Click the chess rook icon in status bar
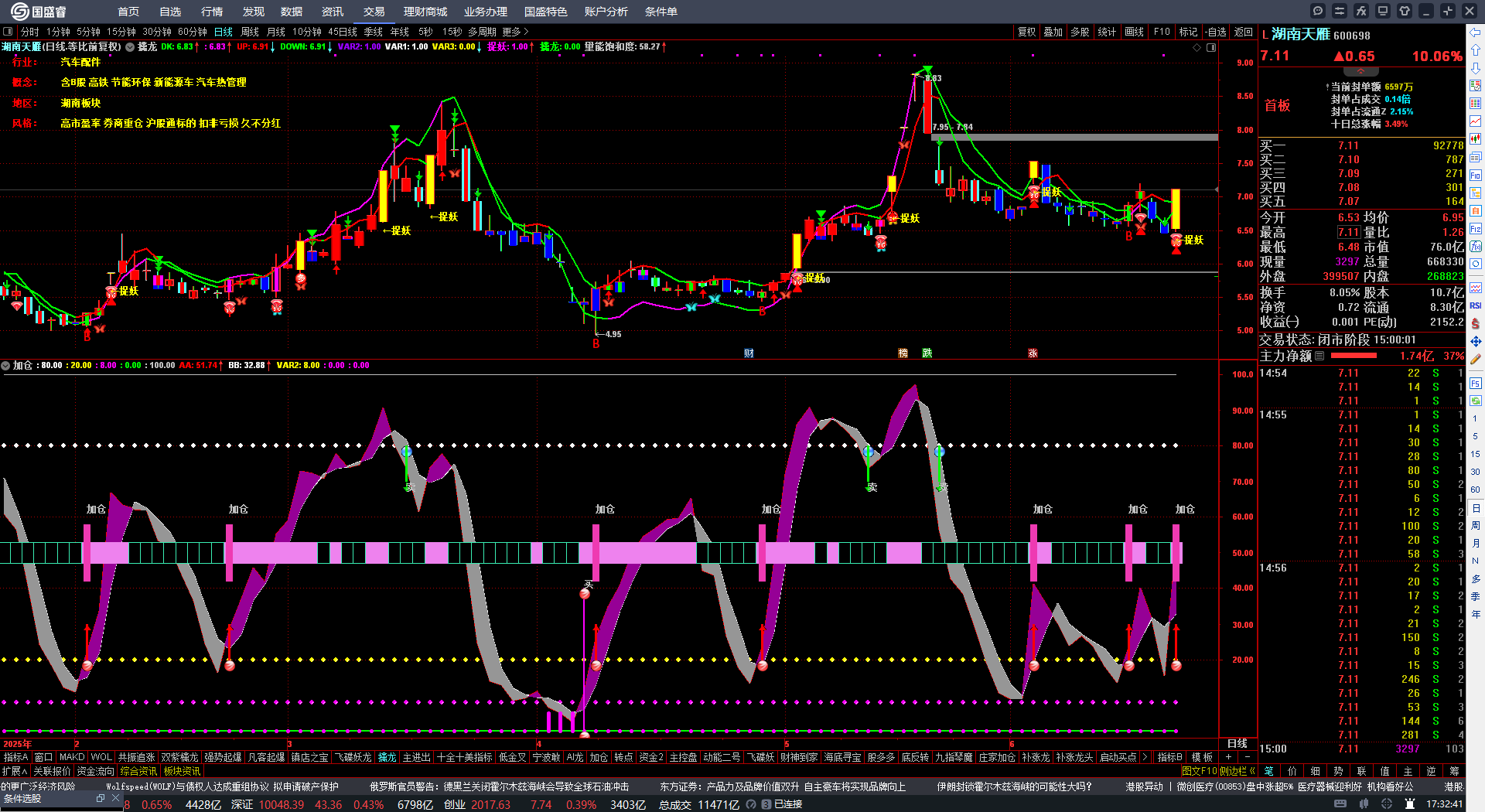Viewport: 1485px width, 812px height. (x=1409, y=804)
